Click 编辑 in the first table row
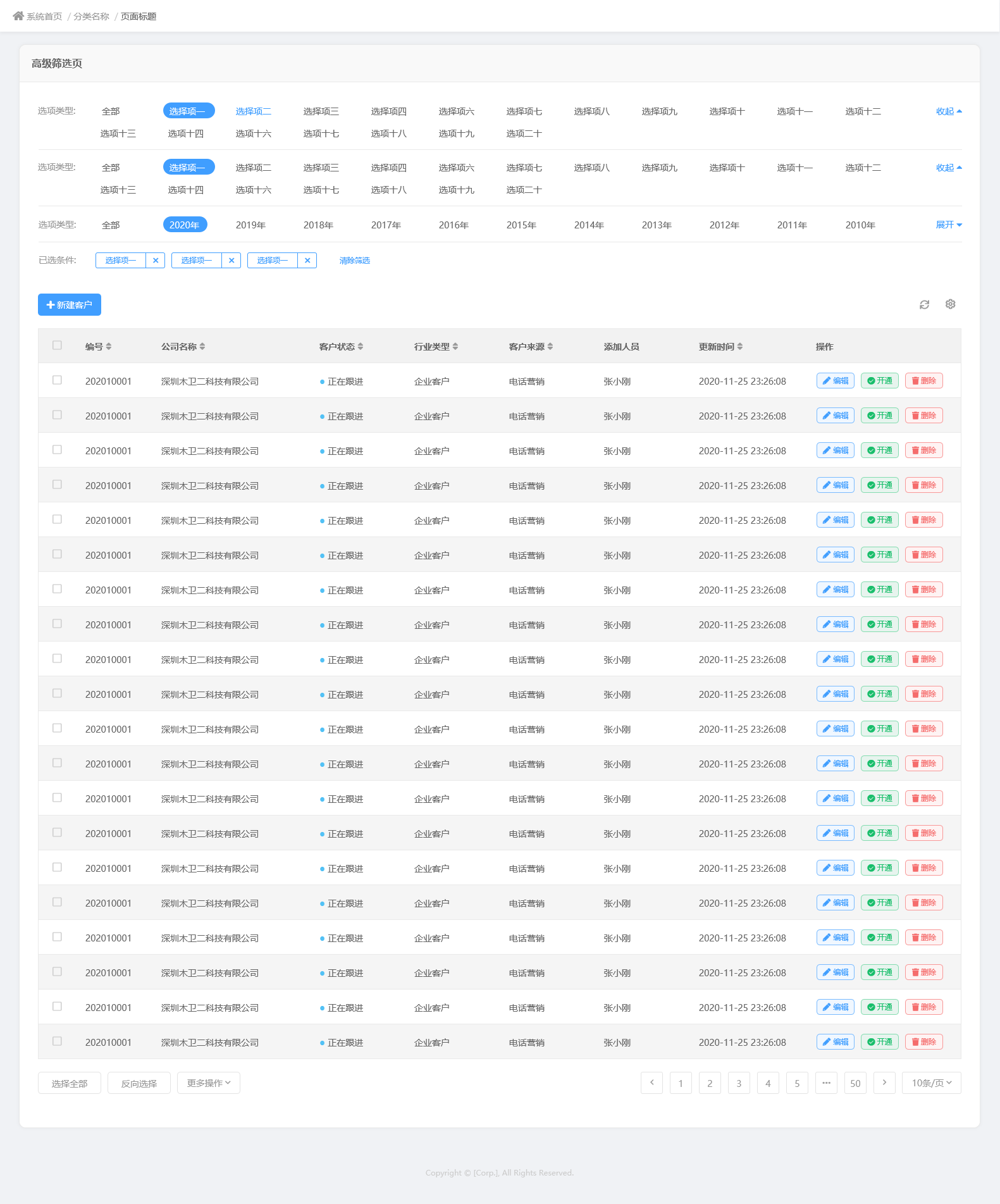 [x=836, y=381]
